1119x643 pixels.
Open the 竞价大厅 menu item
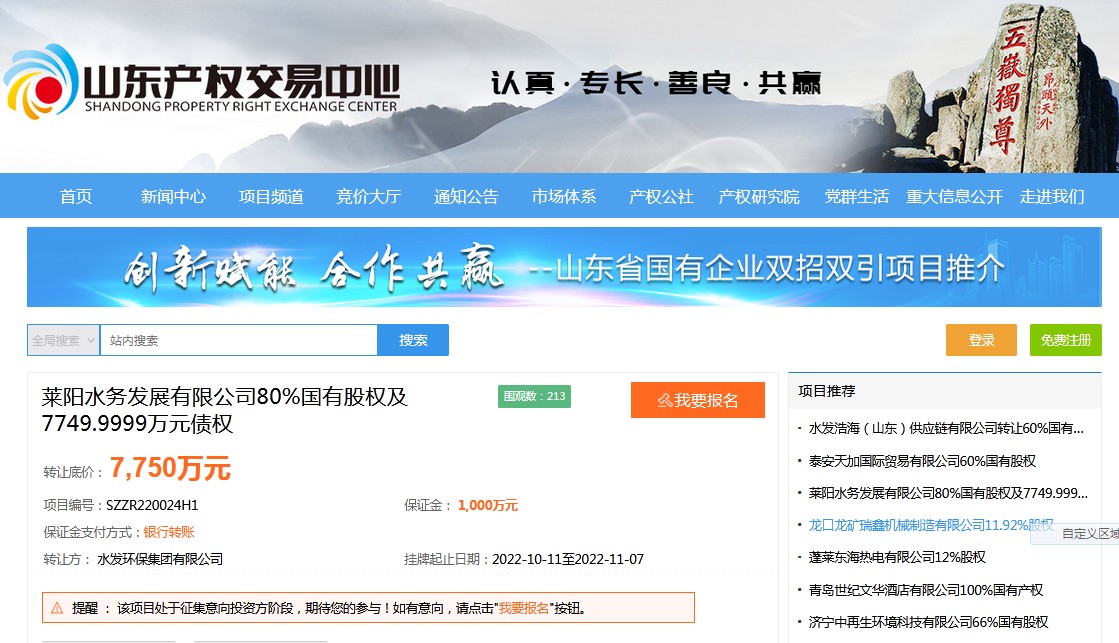click(x=368, y=196)
